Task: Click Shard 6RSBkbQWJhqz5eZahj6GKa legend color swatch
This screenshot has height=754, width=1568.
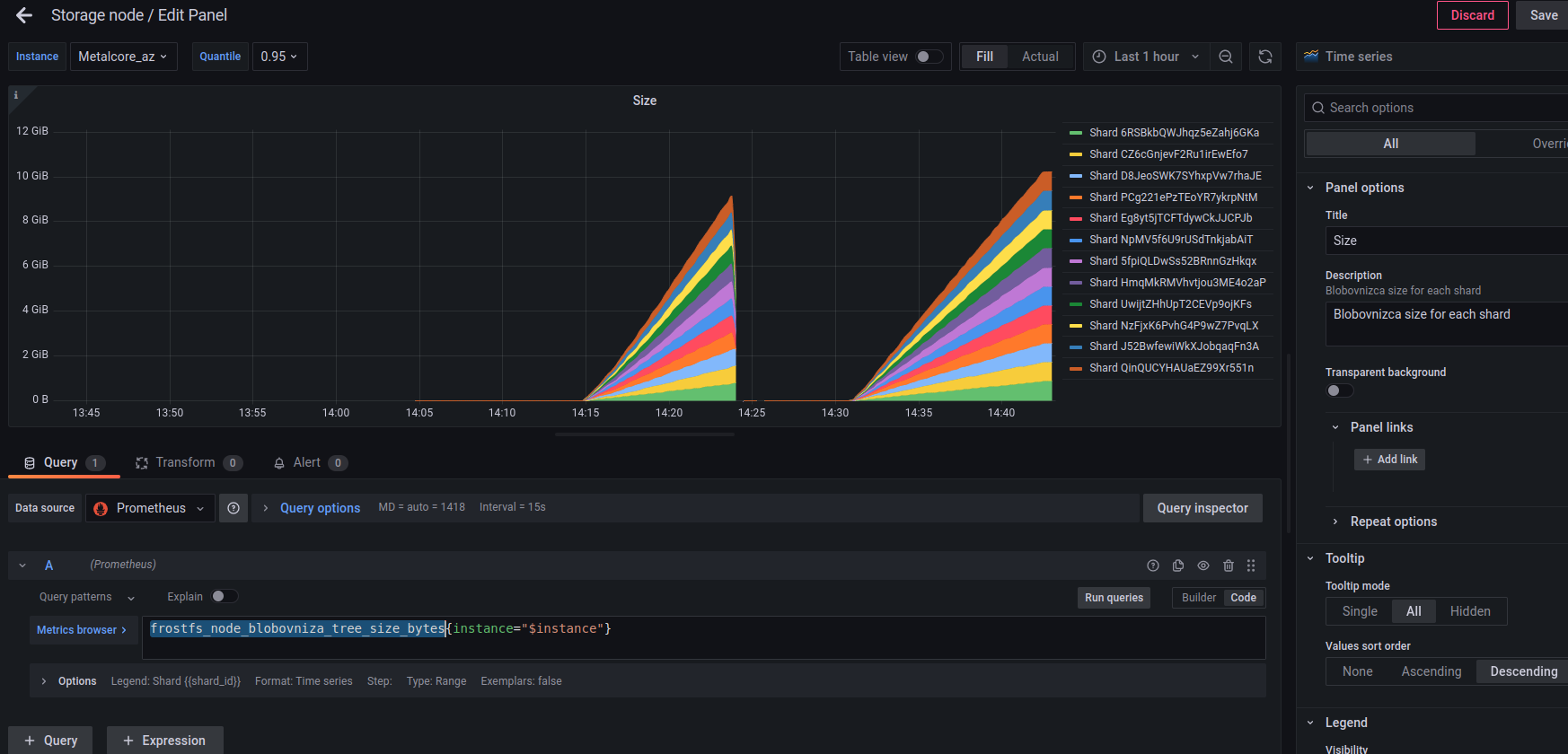Action: [x=1075, y=133]
